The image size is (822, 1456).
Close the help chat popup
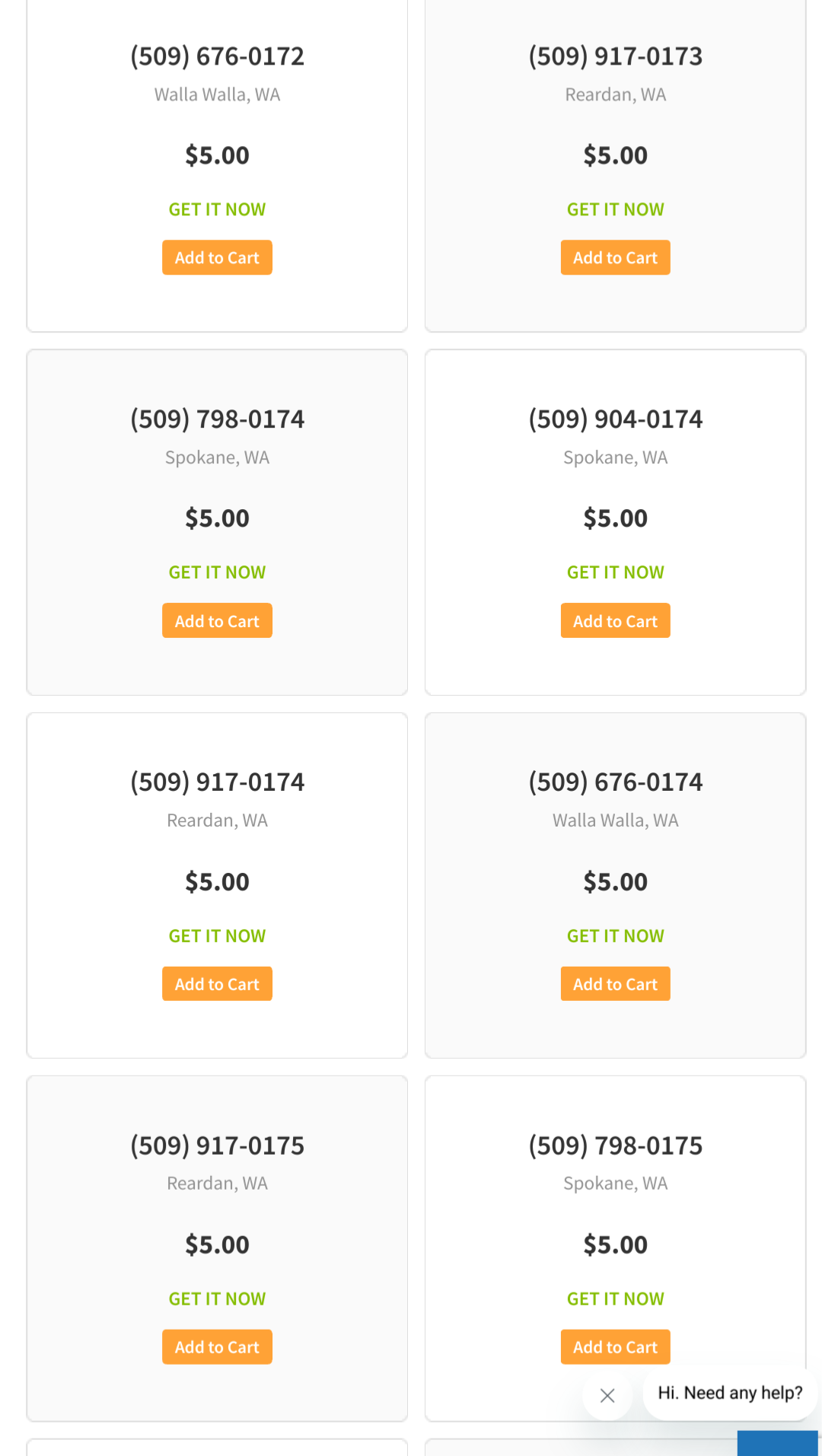coord(607,1395)
